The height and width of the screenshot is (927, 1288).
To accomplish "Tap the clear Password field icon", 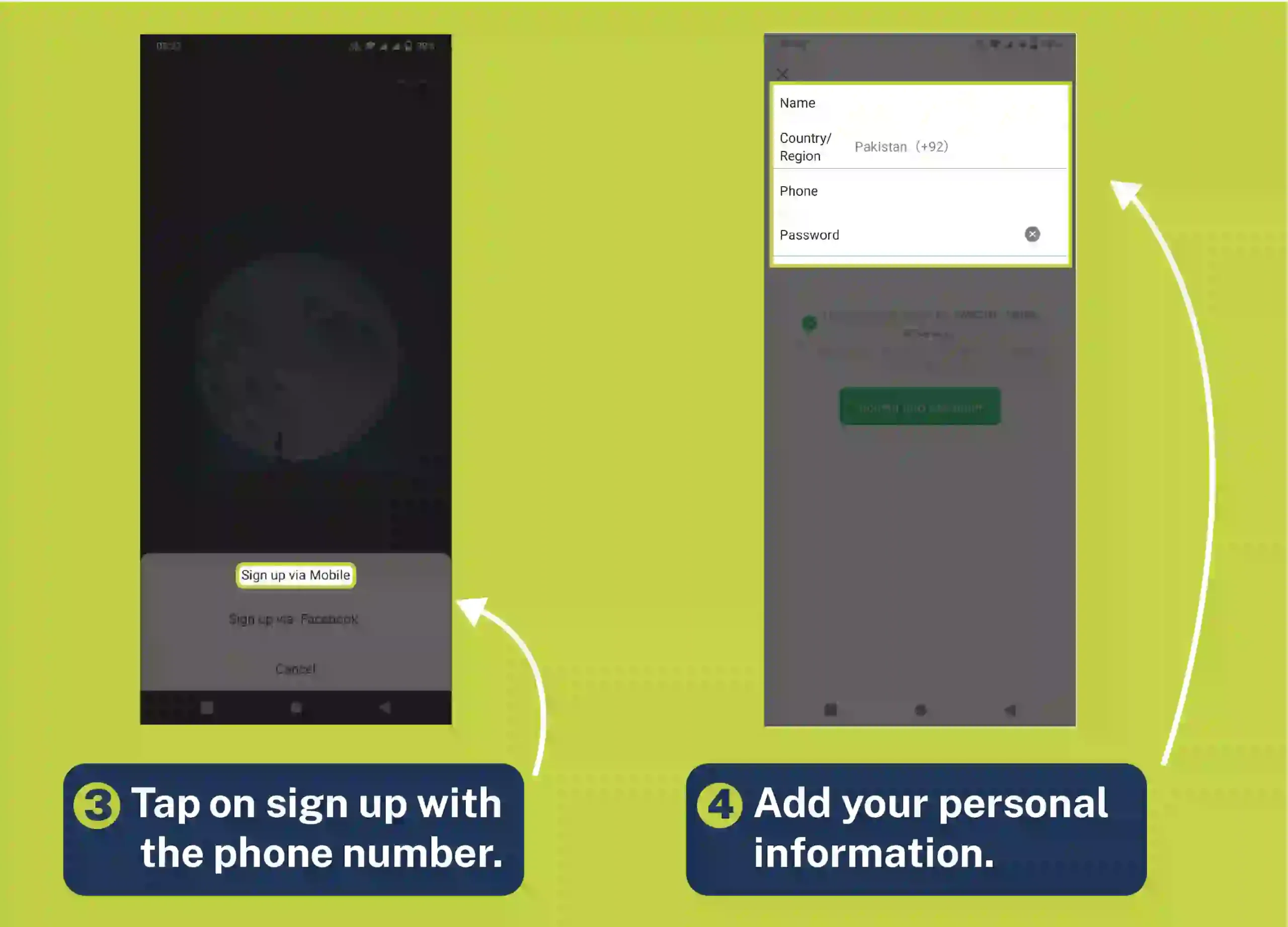I will (1033, 234).
